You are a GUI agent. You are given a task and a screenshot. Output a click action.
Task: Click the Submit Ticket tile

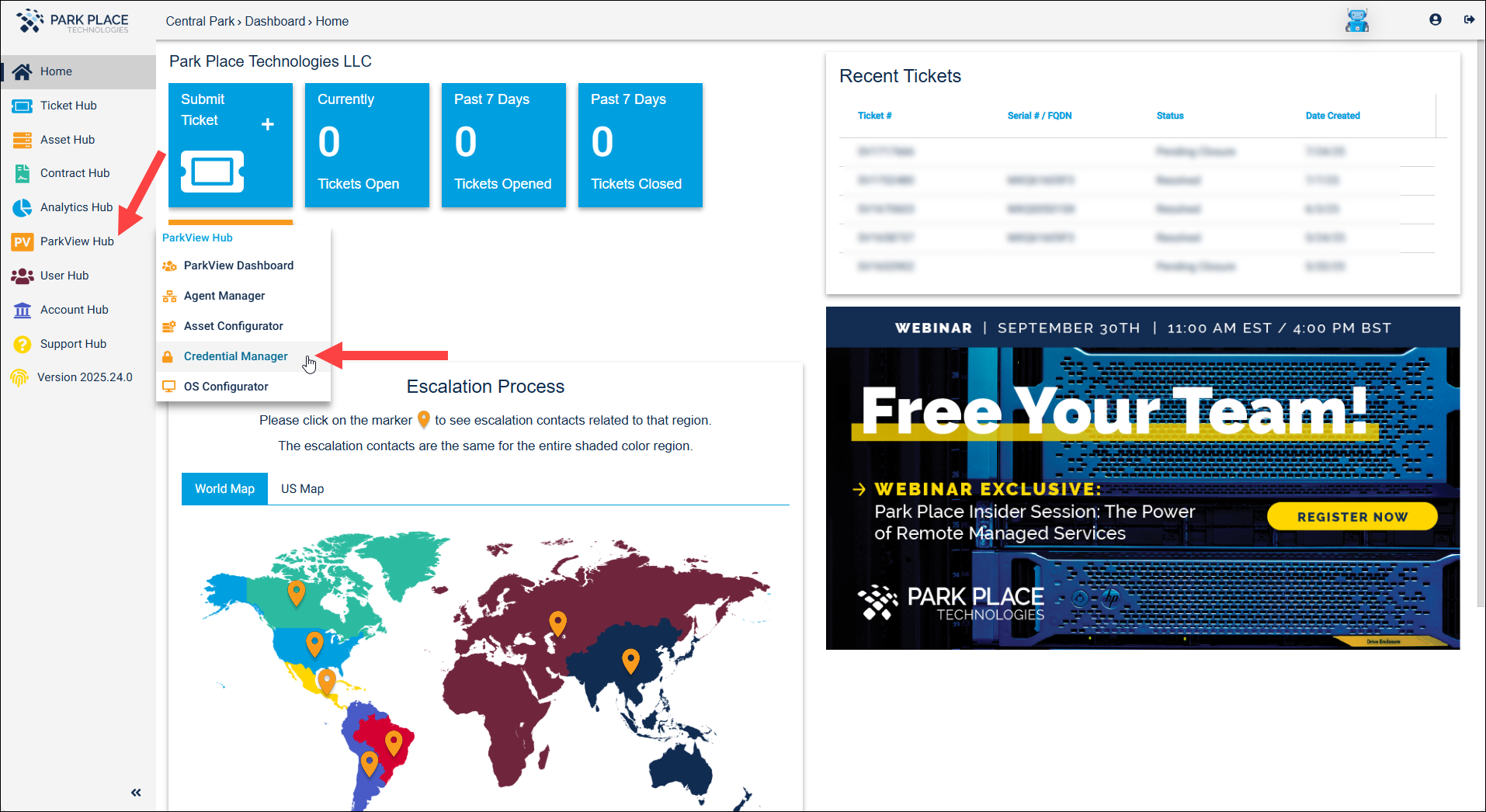(x=230, y=144)
